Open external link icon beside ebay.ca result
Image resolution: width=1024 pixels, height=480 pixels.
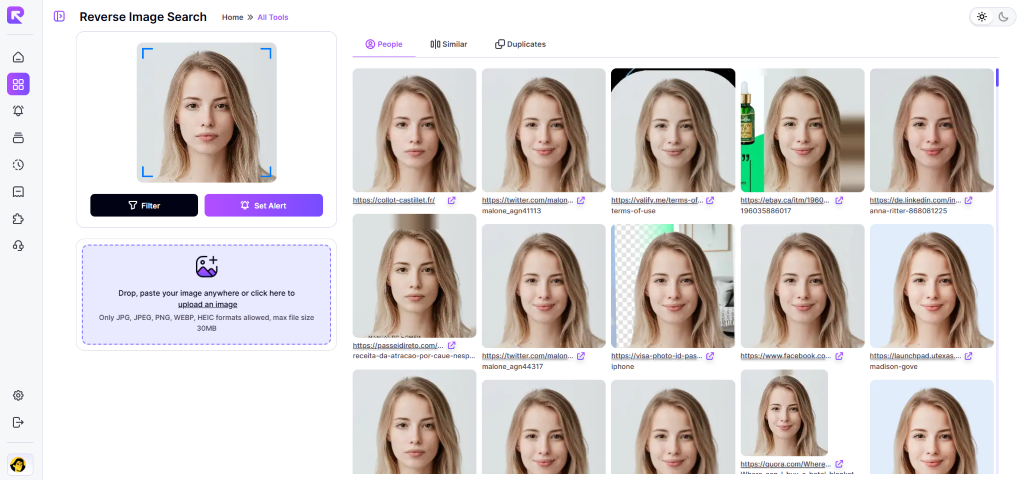[x=839, y=200]
